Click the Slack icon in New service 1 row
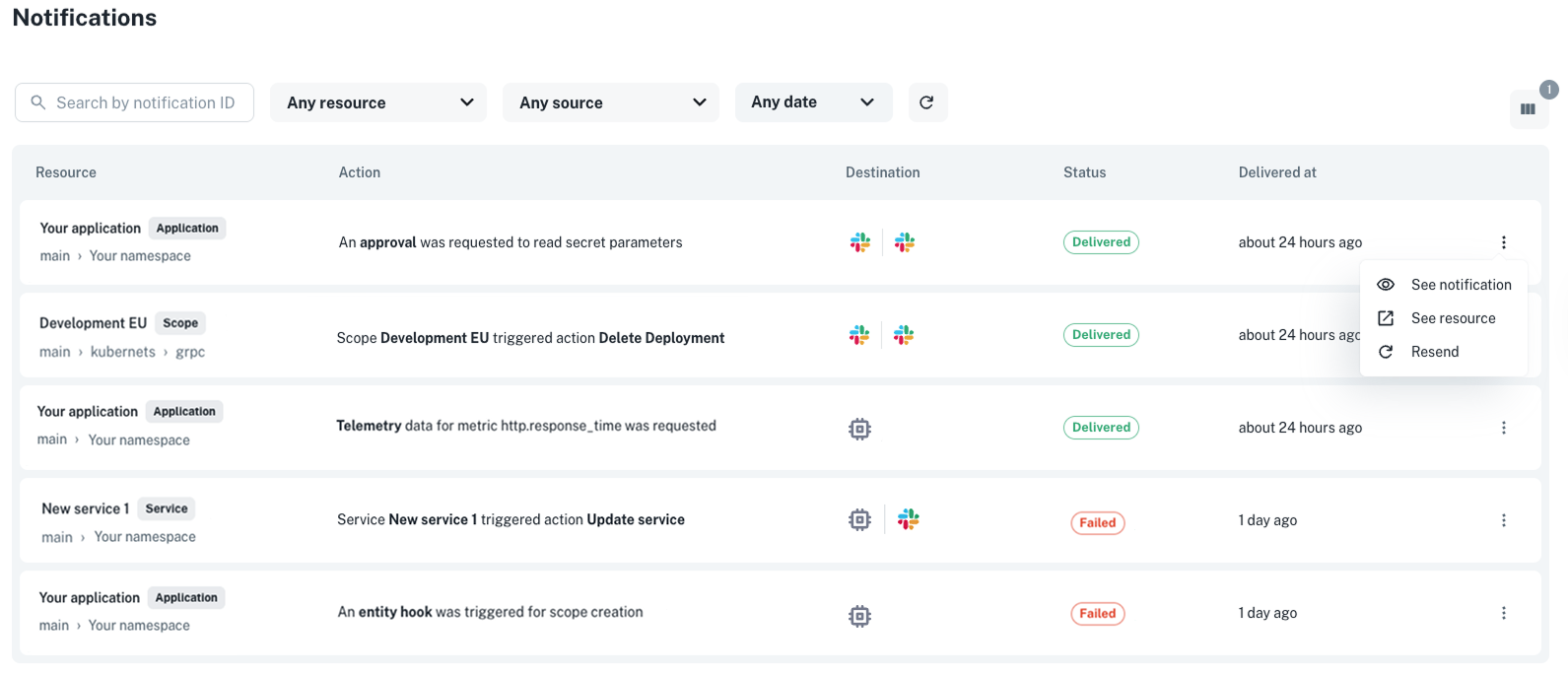 pos(908,519)
